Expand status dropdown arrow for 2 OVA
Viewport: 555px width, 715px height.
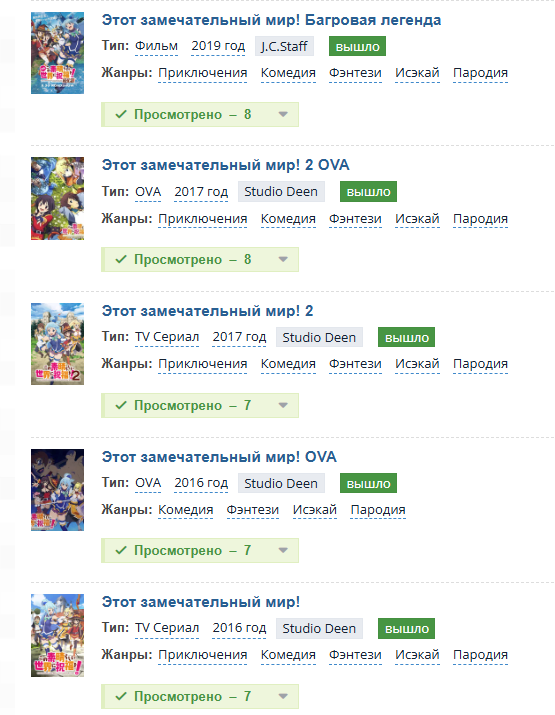(x=283, y=259)
